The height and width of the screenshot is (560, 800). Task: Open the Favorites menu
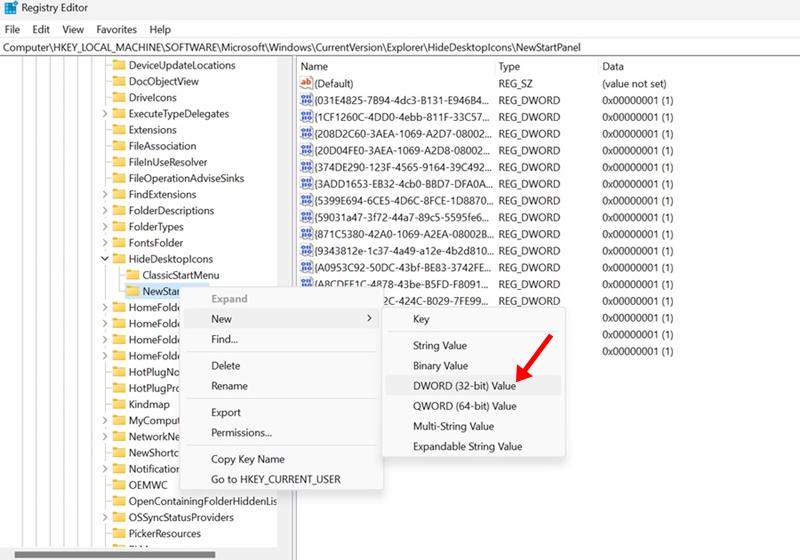pyautogui.click(x=116, y=30)
